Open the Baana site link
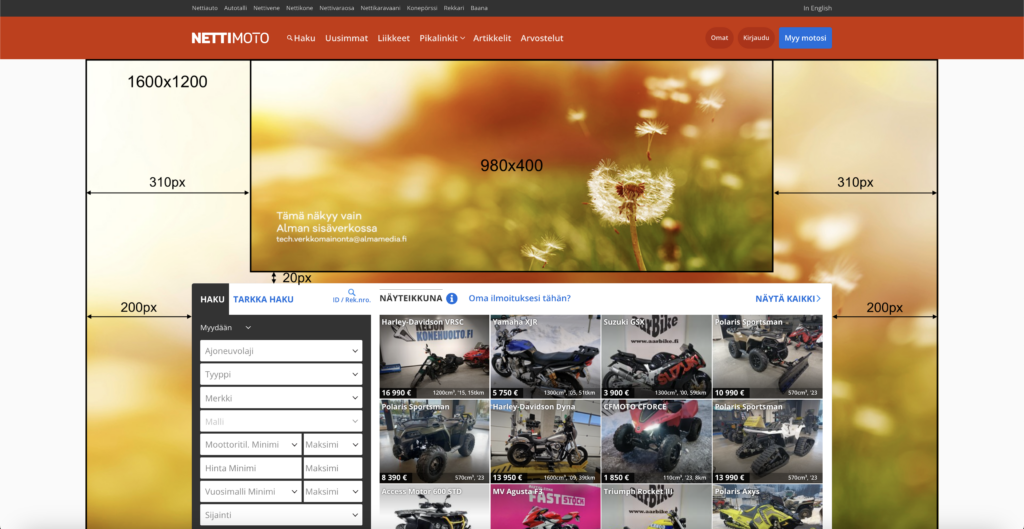This screenshot has height=529, width=1024. 479,8
